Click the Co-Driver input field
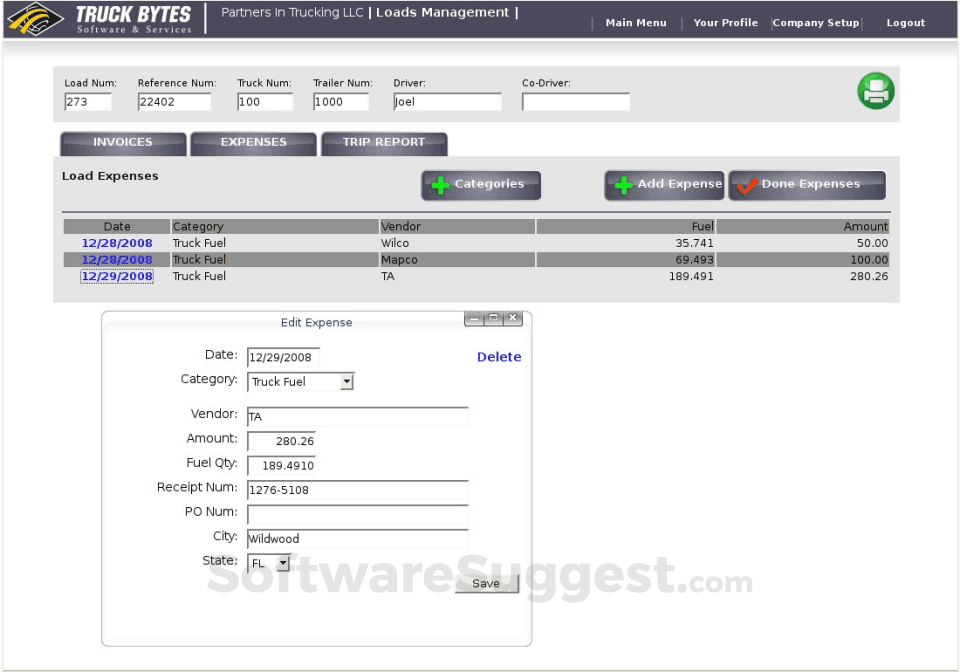Image resolution: width=960 pixels, height=672 pixels. (575, 101)
